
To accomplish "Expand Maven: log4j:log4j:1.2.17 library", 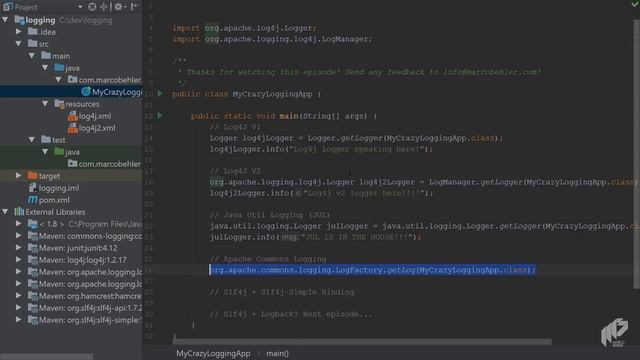I will 19,260.
